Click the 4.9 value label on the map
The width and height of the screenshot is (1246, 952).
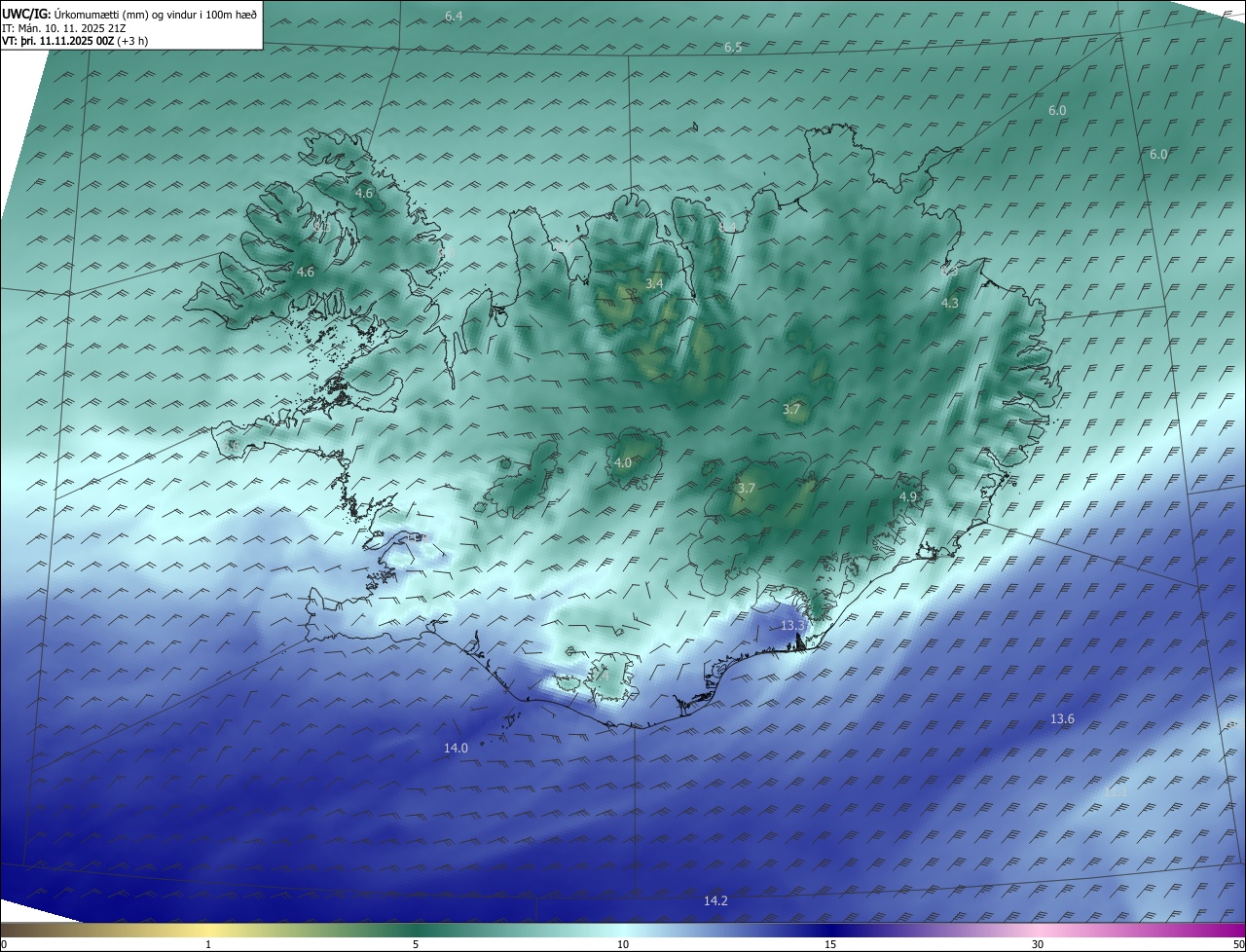(x=908, y=496)
